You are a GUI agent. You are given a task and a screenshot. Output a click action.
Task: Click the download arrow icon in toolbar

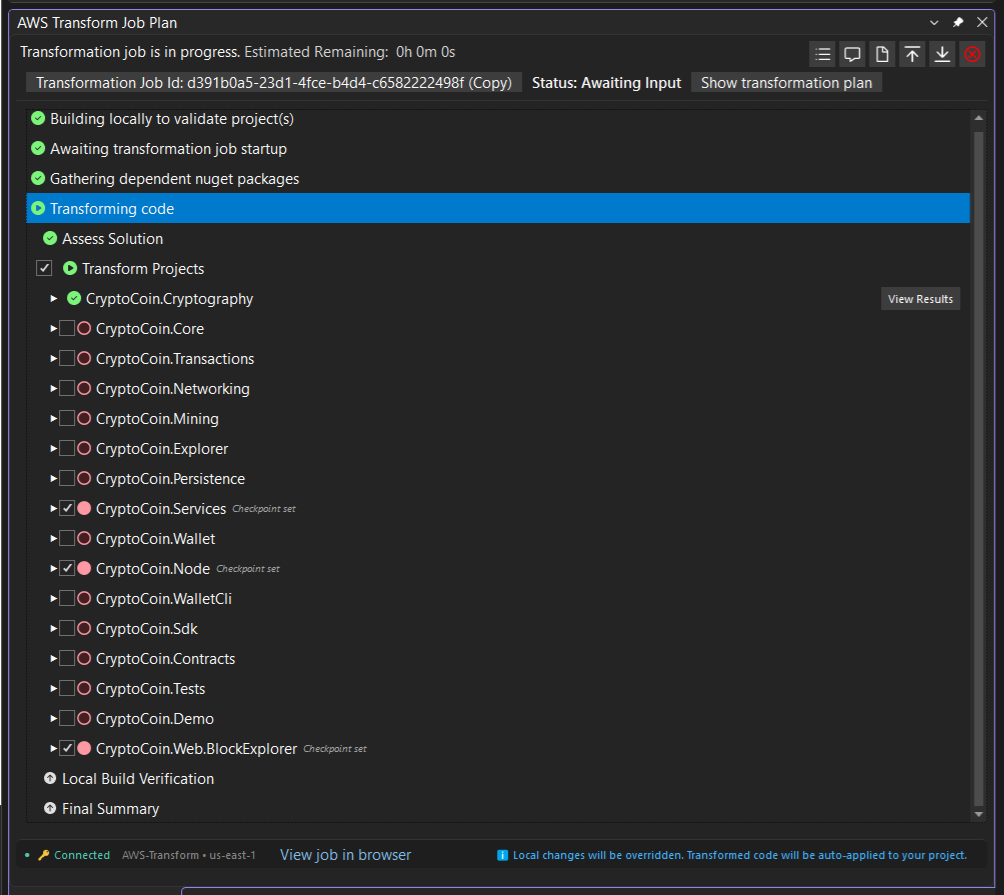[x=943, y=54]
